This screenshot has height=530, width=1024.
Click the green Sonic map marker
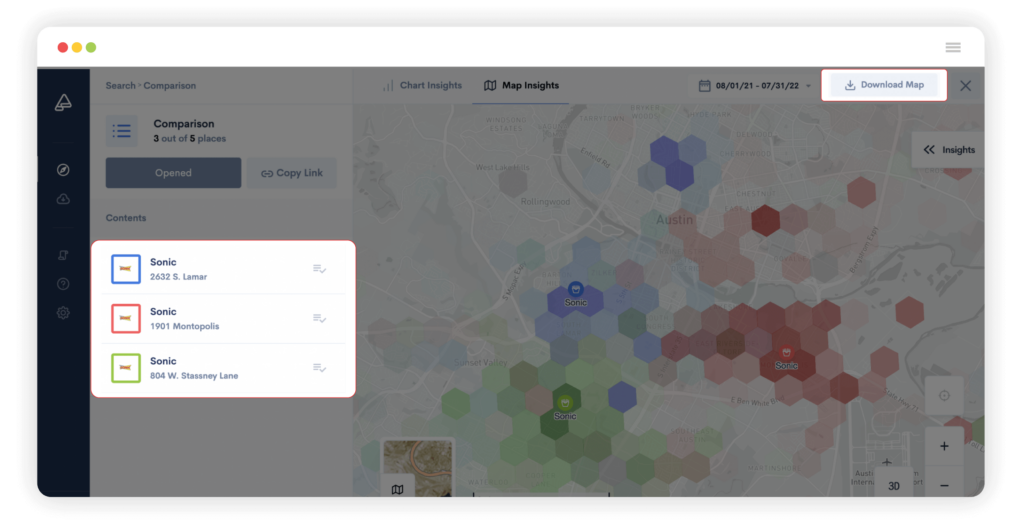pos(565,403)
